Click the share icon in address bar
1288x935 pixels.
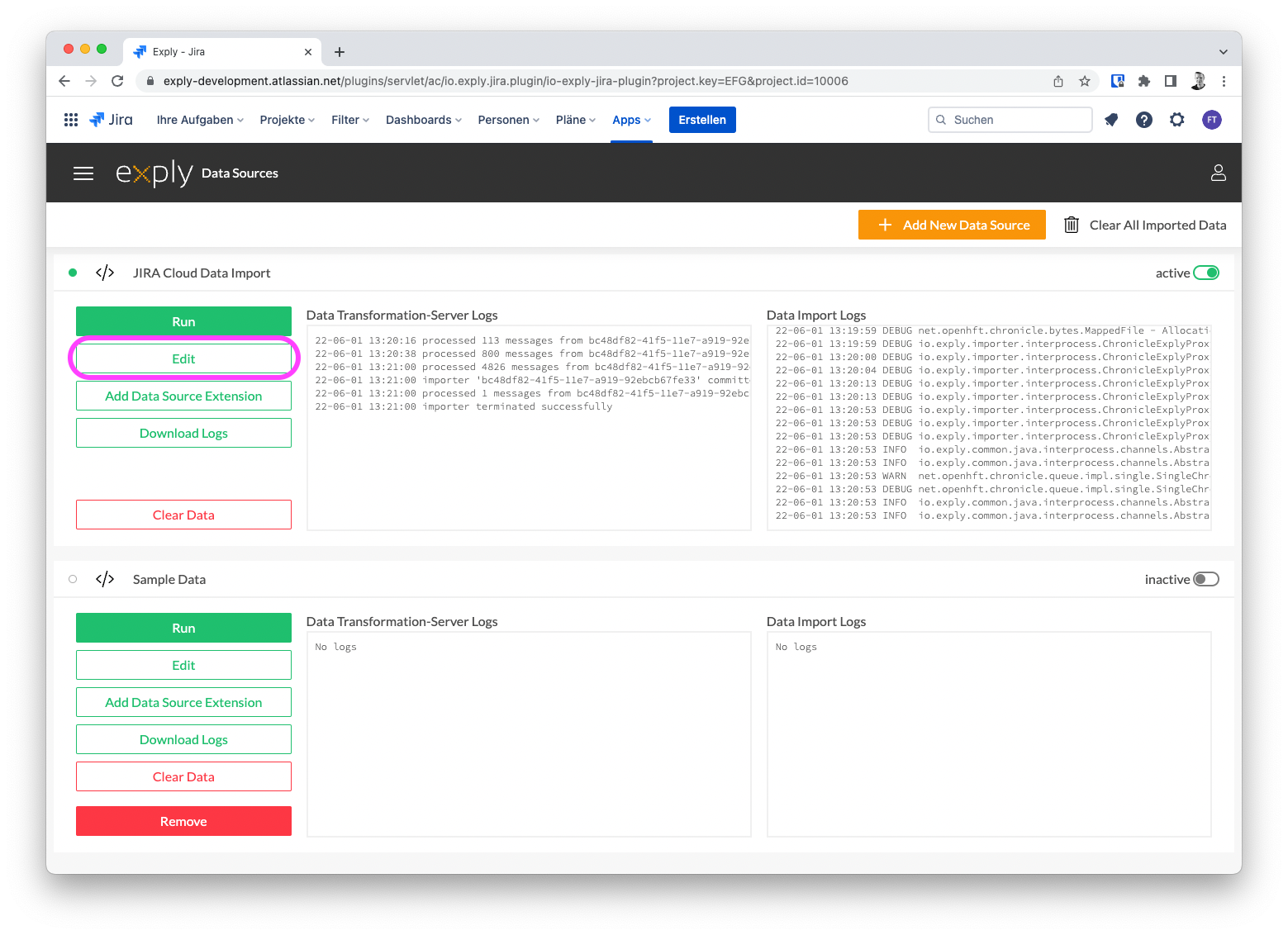tap(1058, 81)
